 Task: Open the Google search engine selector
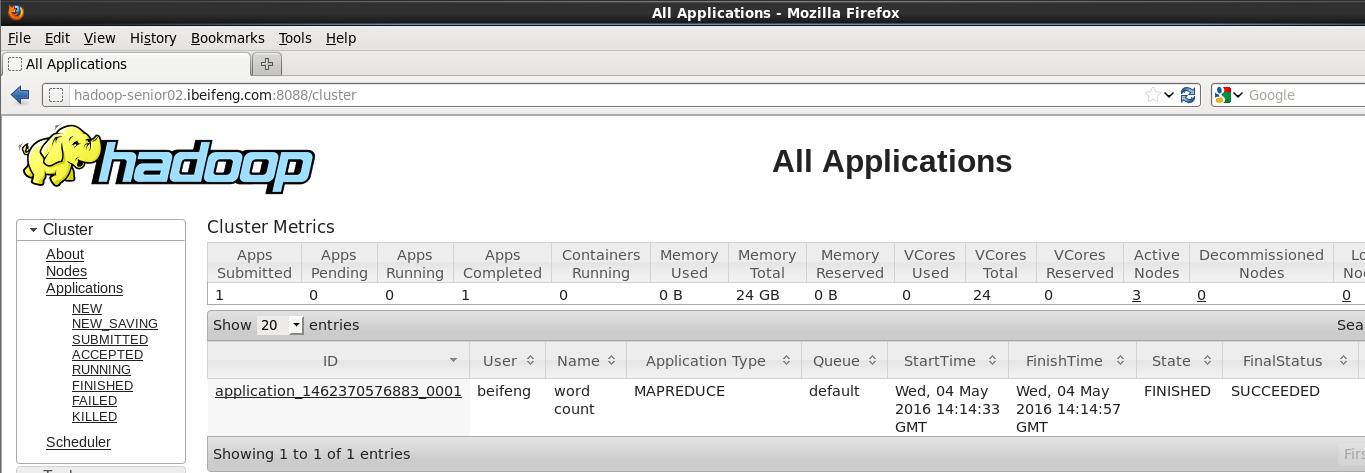pos(1228,95)
